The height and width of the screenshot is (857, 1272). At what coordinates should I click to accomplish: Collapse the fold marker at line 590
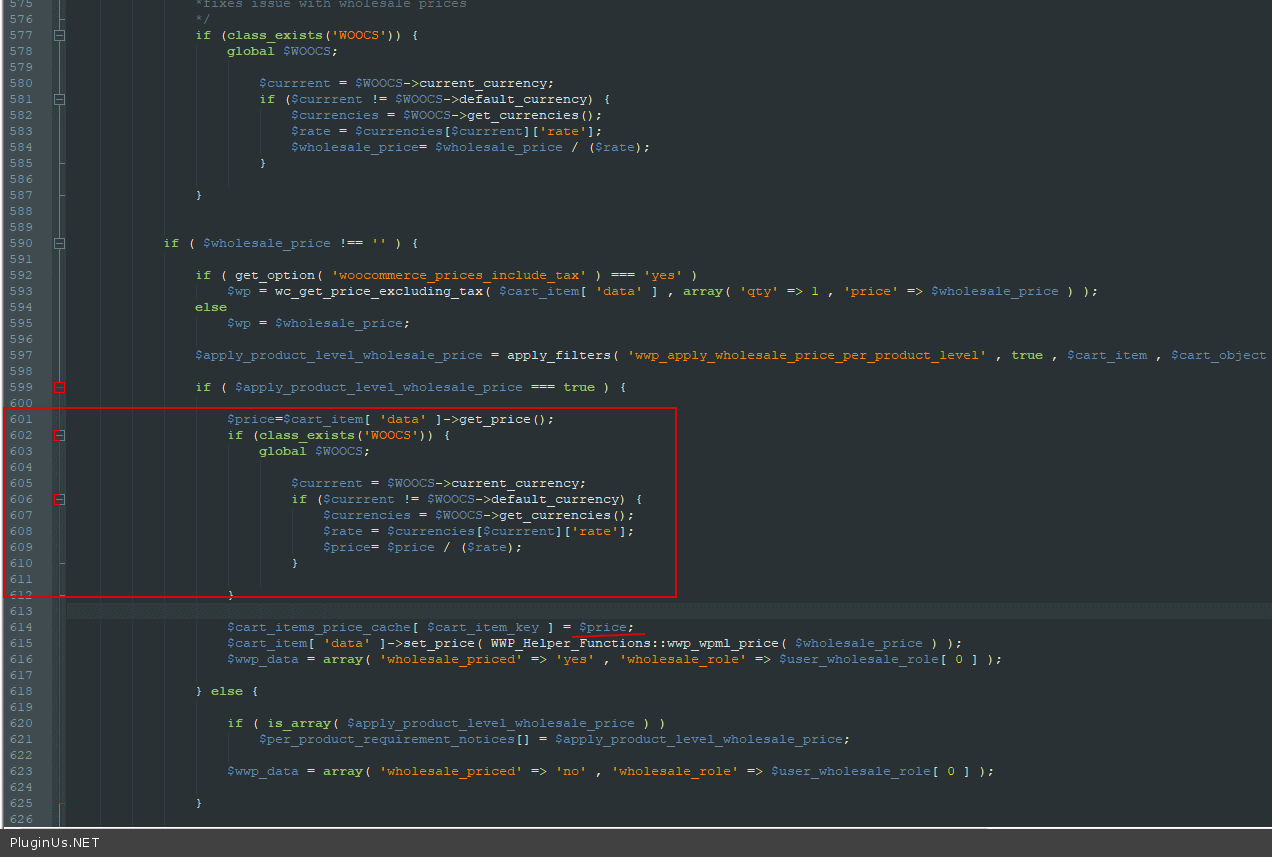click(x=60, y=243)
